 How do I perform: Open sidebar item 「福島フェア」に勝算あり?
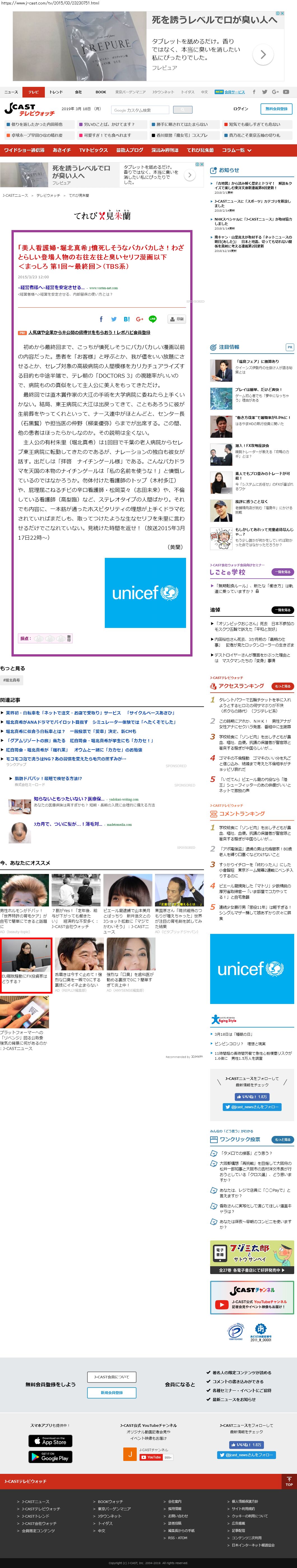257,361
